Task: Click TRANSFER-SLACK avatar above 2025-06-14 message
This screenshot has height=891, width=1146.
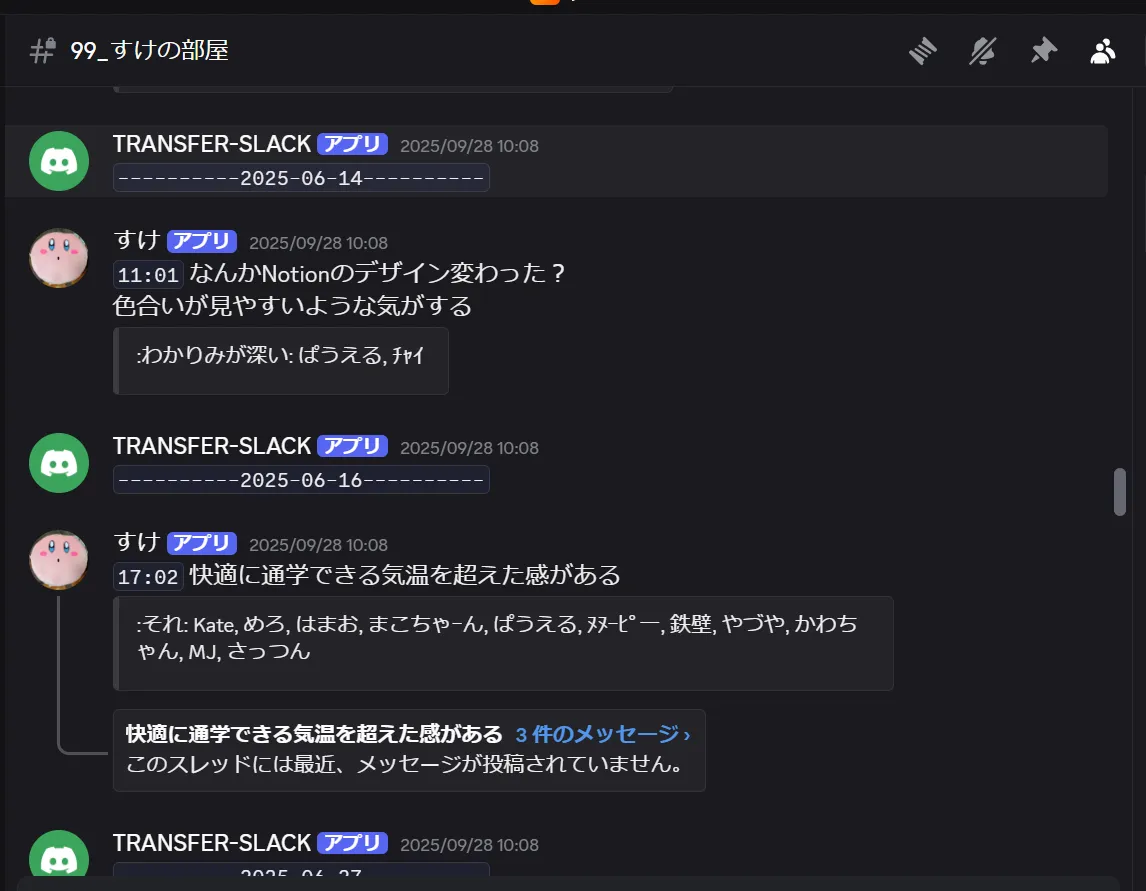Action: tap(58, 161)
